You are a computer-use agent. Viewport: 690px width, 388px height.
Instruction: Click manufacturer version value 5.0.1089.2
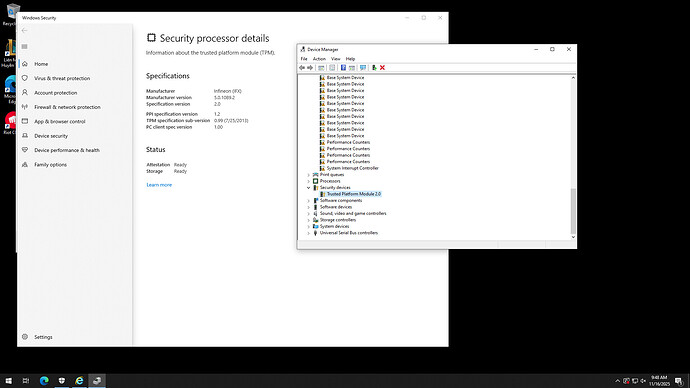pos(224,98)
